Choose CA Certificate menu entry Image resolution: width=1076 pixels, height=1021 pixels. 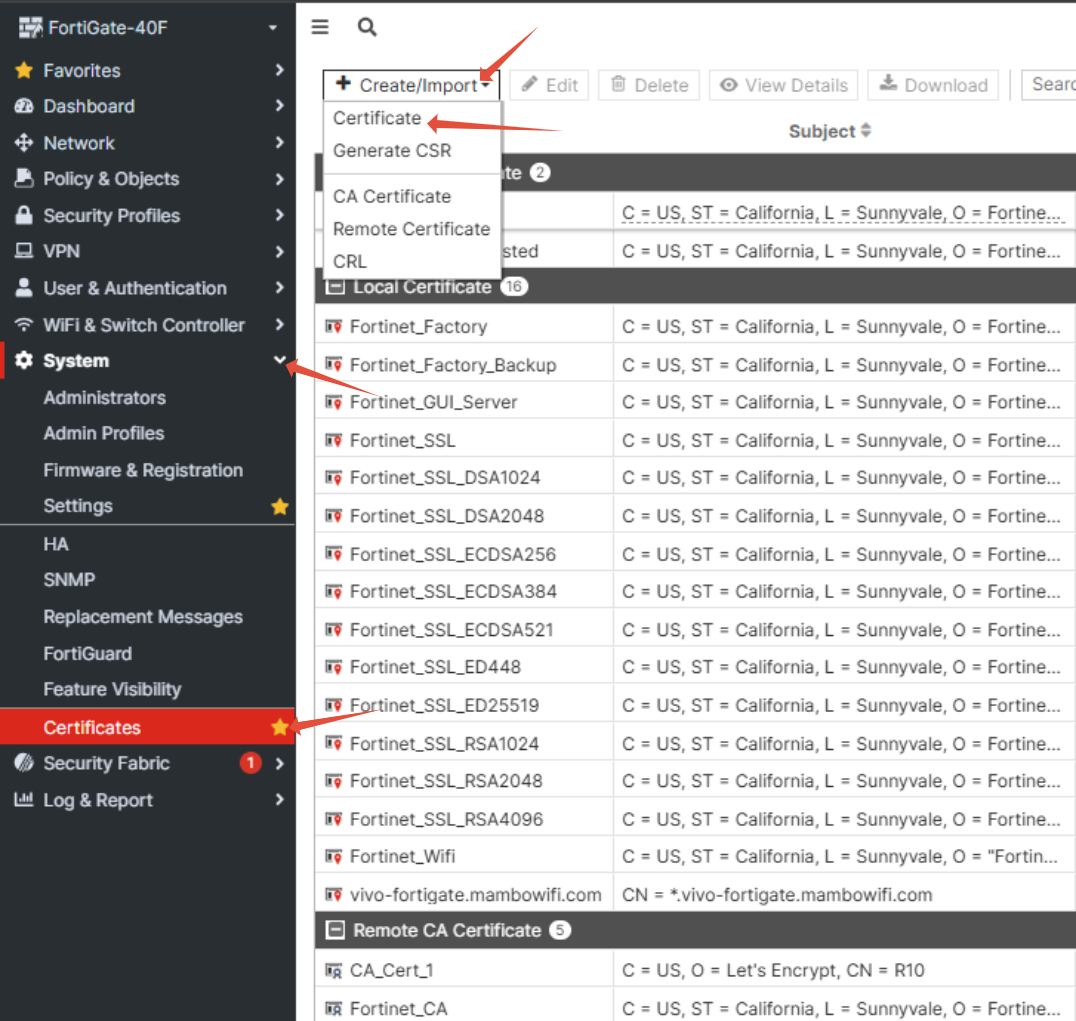pos(392,196)
